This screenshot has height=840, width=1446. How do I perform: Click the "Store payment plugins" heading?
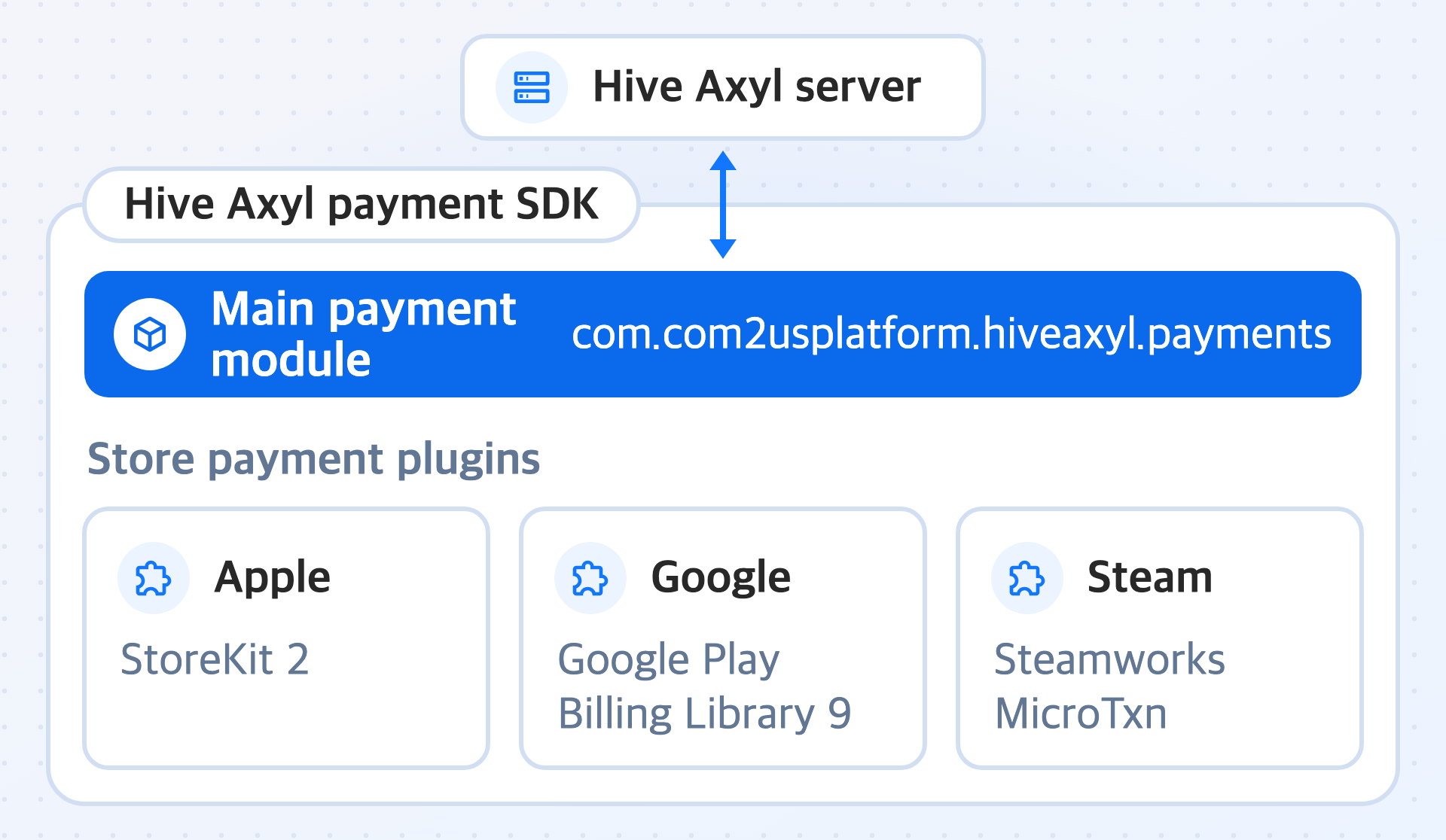point(314,459)
